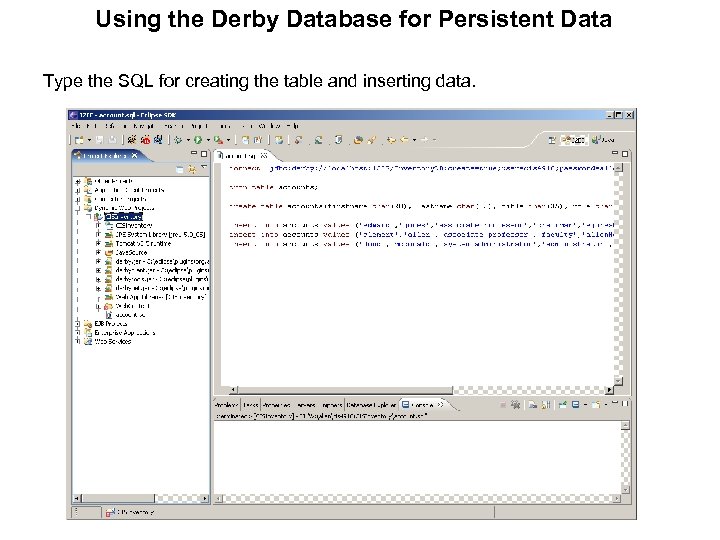
Task: Open the Help menu
Action: 292,126
